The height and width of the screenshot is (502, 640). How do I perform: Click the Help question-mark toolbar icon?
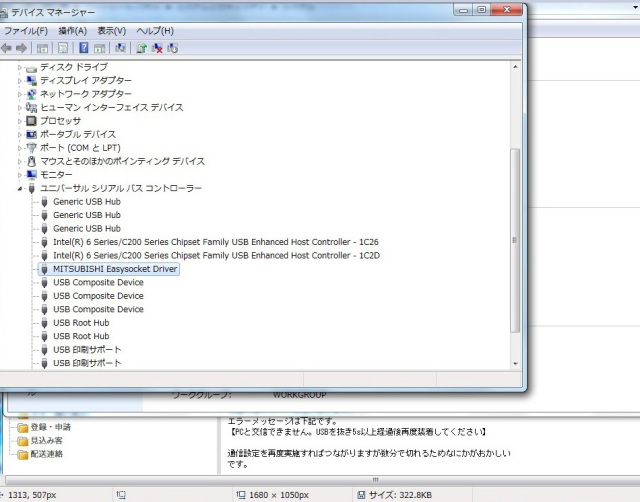pyautogui.click(x=84, y=48)
